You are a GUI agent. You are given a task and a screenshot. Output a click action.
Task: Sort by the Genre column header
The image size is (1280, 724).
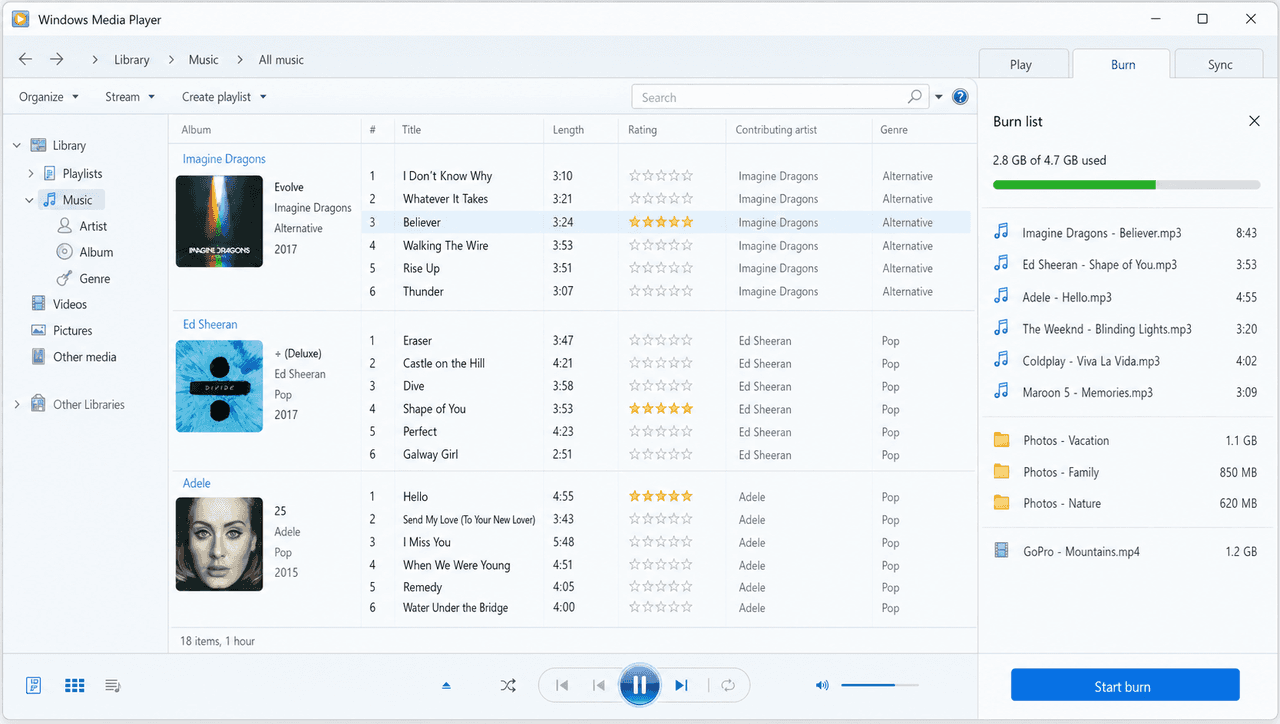[894, 130]
